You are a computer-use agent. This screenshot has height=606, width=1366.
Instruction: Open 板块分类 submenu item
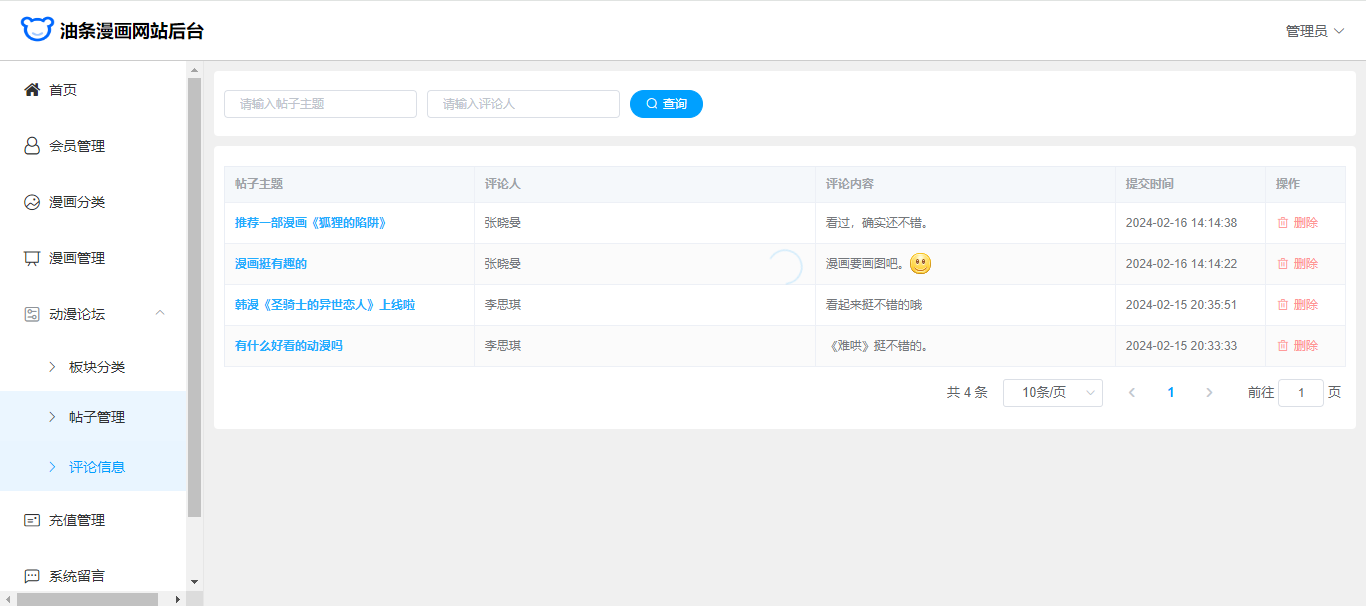point(97,367)
